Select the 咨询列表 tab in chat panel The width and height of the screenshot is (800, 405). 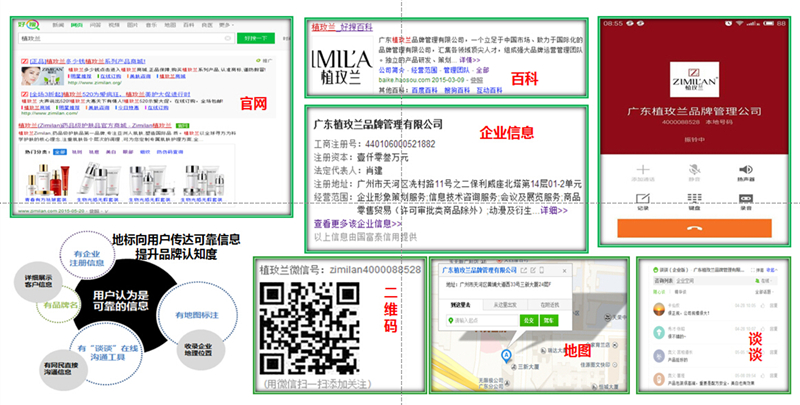[x=663, y=281]
